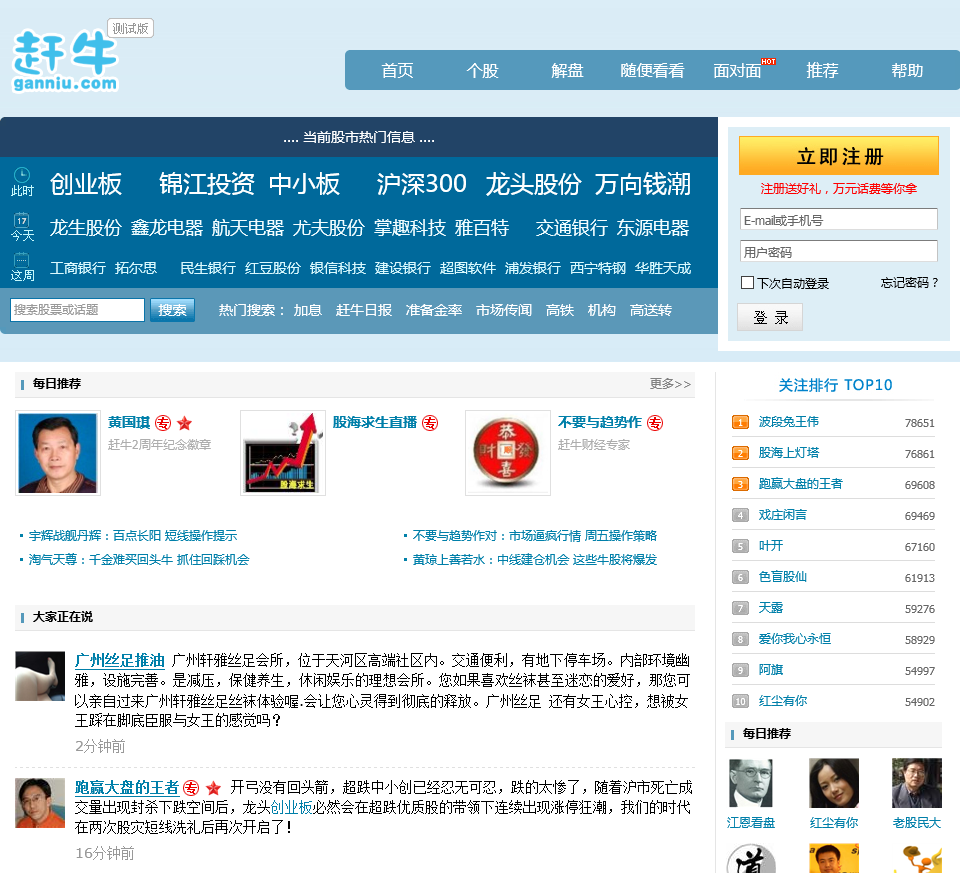The width and height of the screenshot is (960, 873).
Task: Open 广州丝足推油 user link
Action: pyautogui.click(x=120, y=661)
